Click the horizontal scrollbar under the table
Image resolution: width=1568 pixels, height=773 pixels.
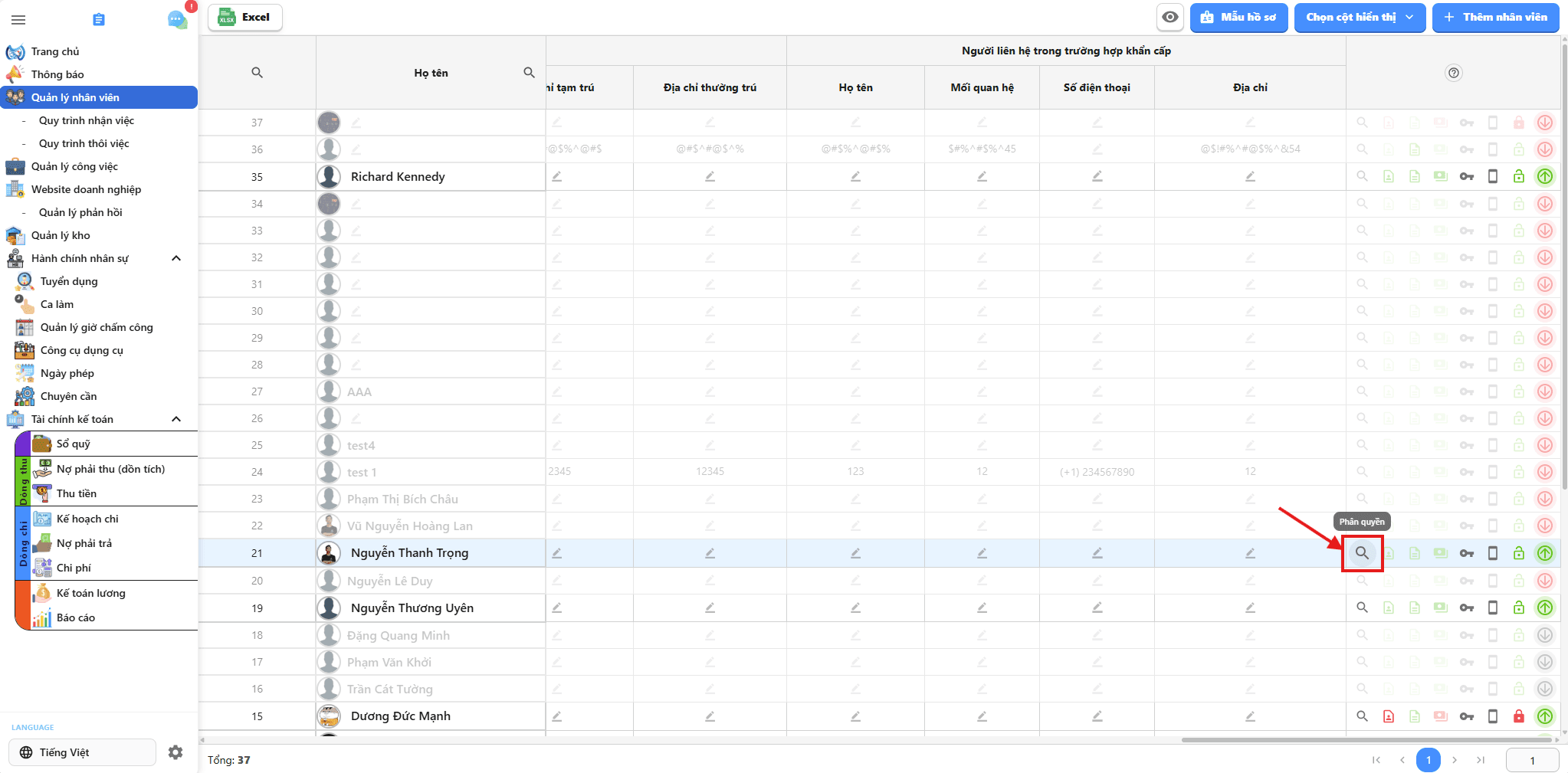coord(1367,740)
